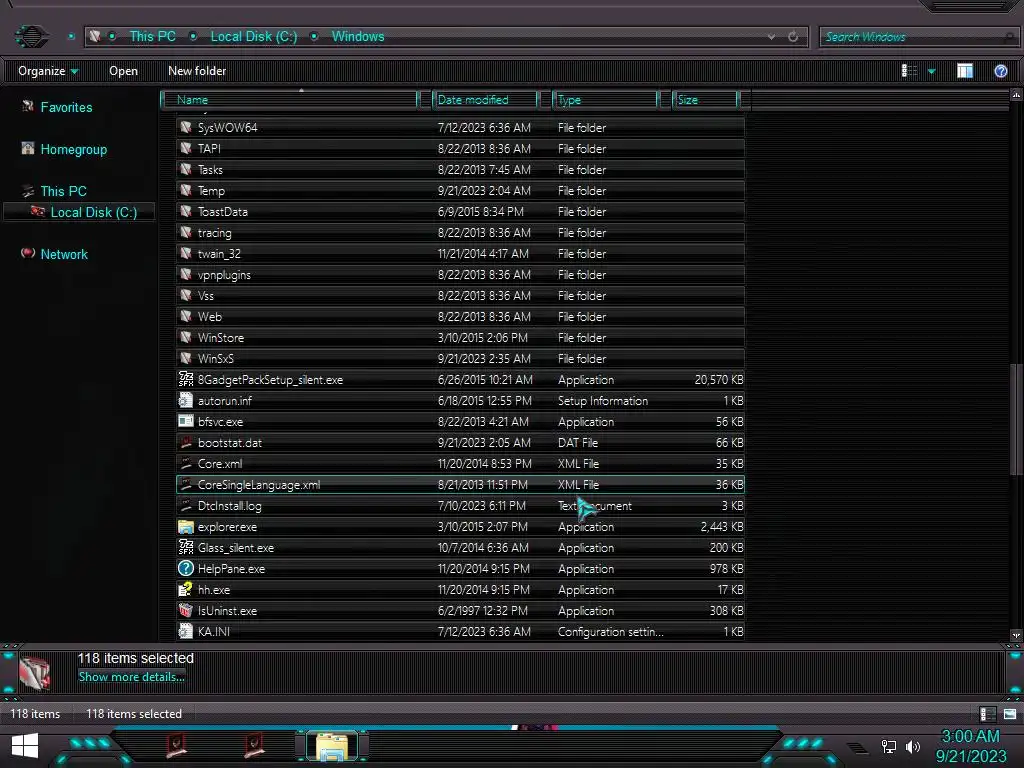Click the change view icon
Image resolution: width=1024 pixels, height=768 pixels.
point(909,71)
